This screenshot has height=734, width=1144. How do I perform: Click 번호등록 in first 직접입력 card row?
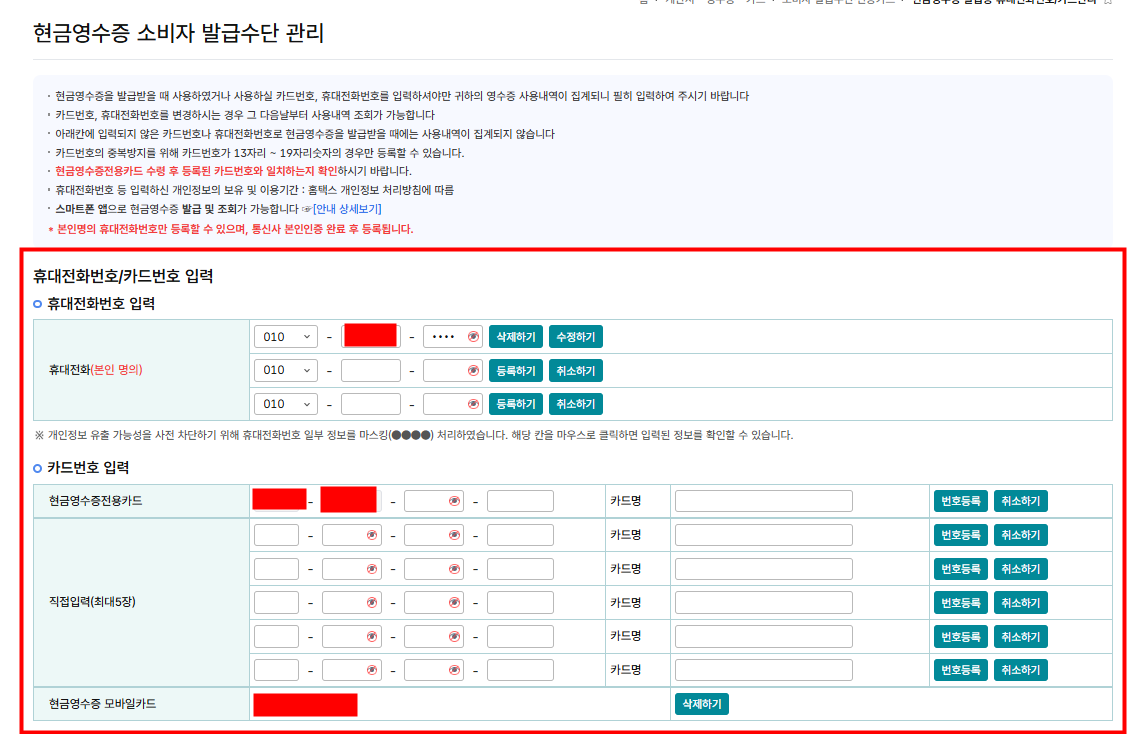tap(961, 536)
